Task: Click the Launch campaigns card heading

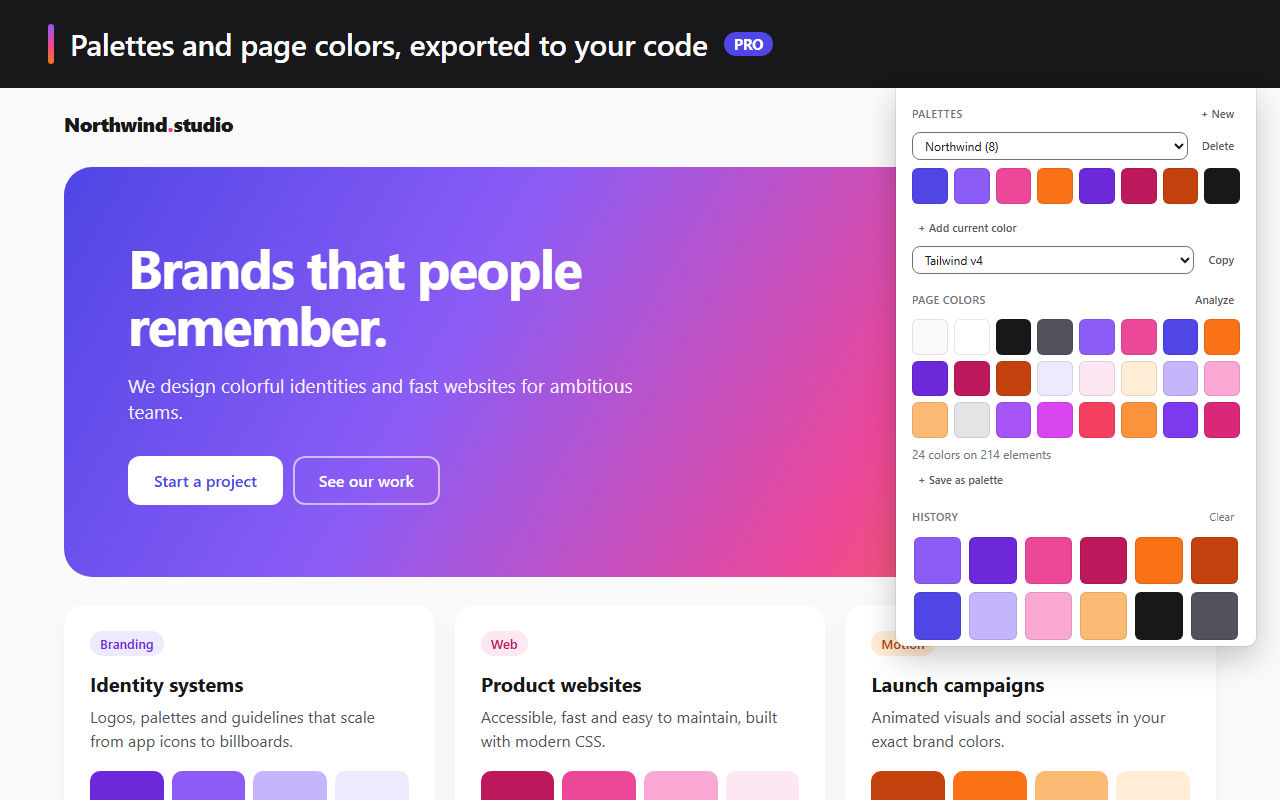Action: (958, 685)
